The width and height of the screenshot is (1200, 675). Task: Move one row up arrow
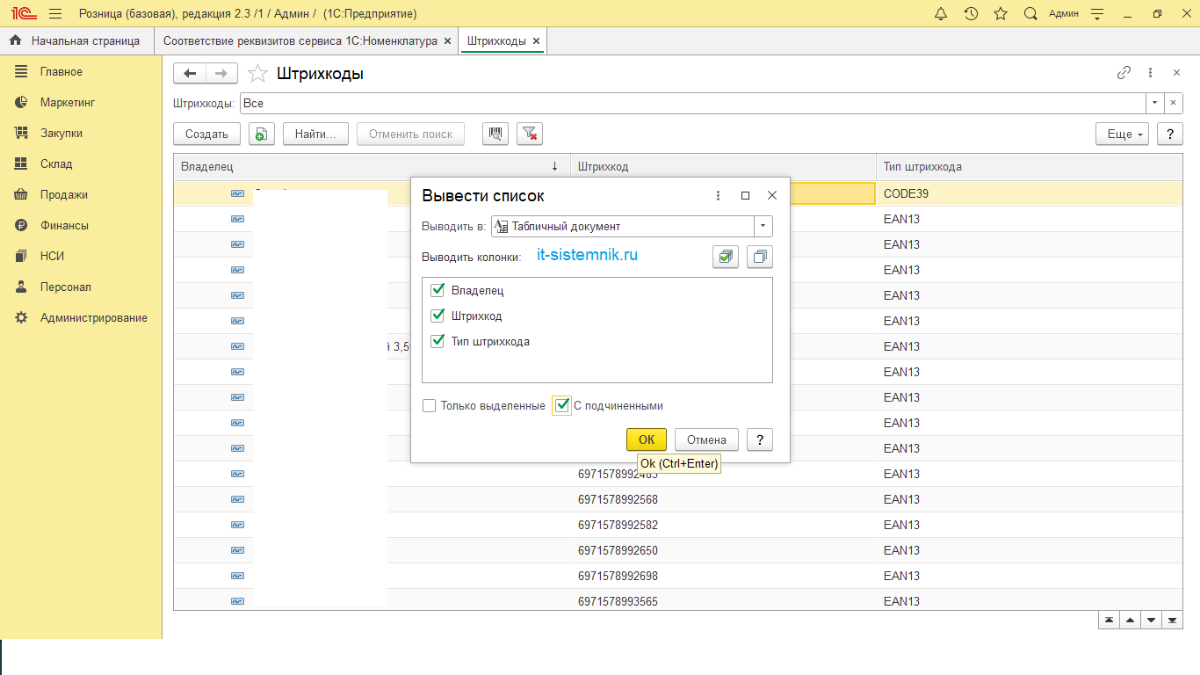(x=1130, y=620)
